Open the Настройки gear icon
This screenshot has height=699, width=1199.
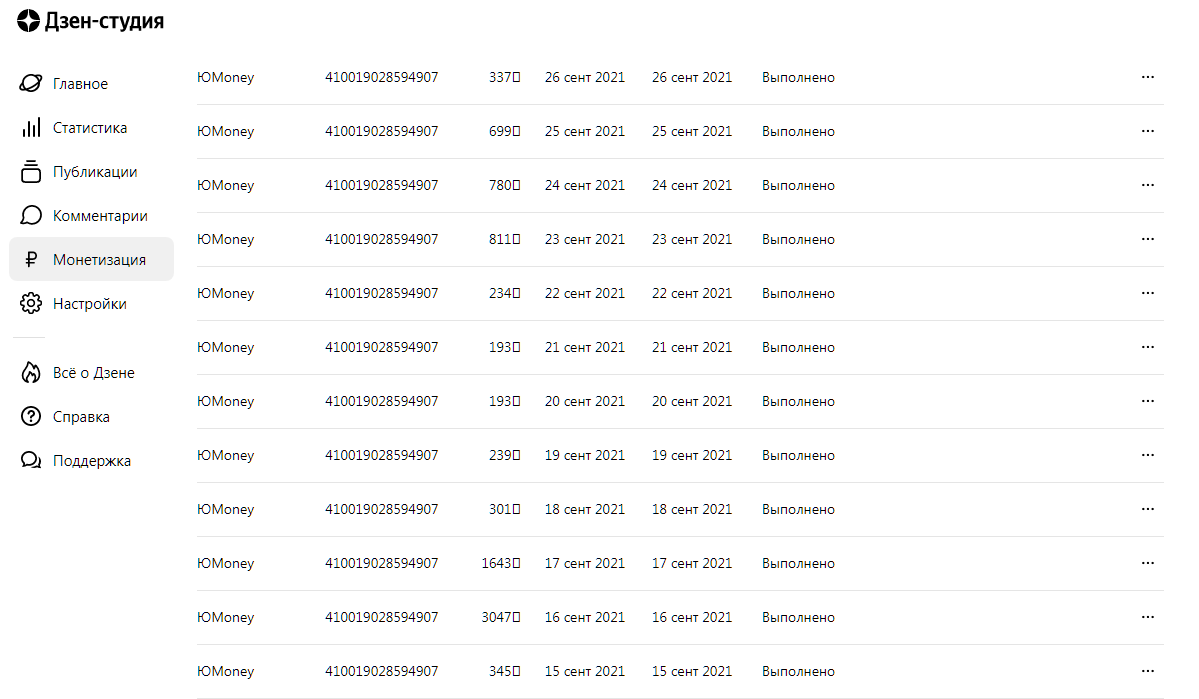[31, 304]
